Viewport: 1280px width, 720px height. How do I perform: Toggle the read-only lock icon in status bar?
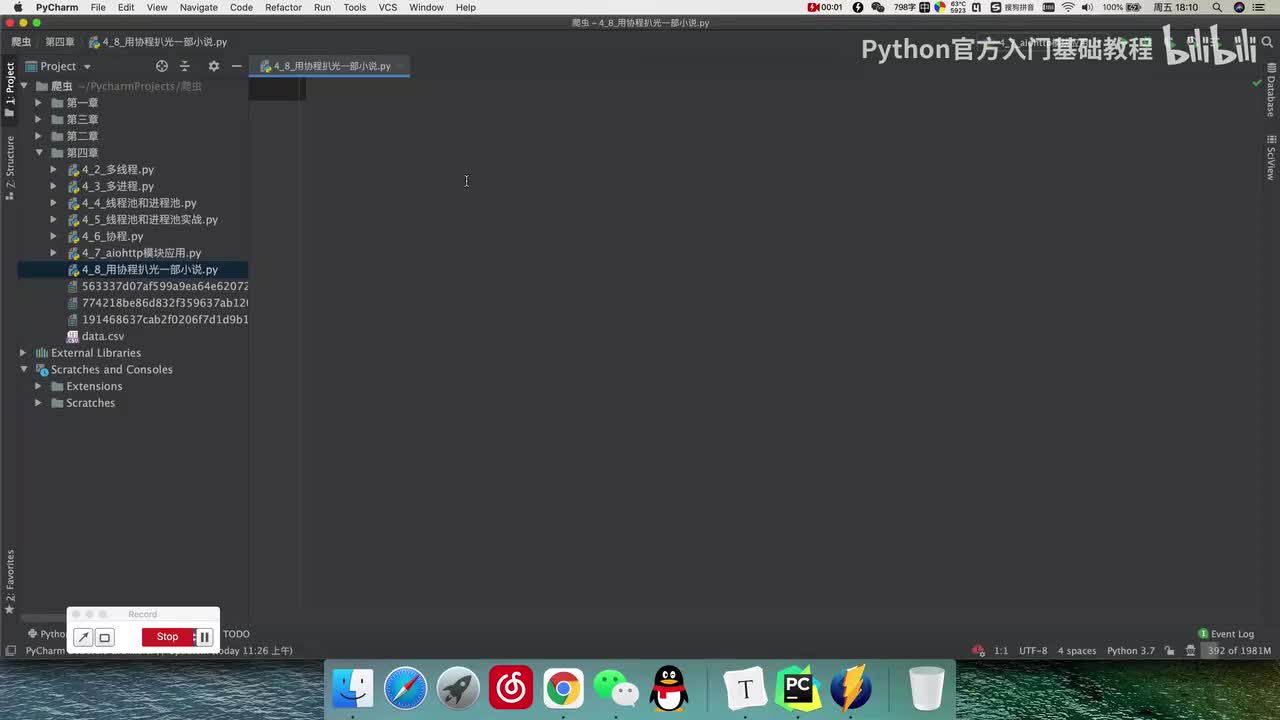point(1169,651)
